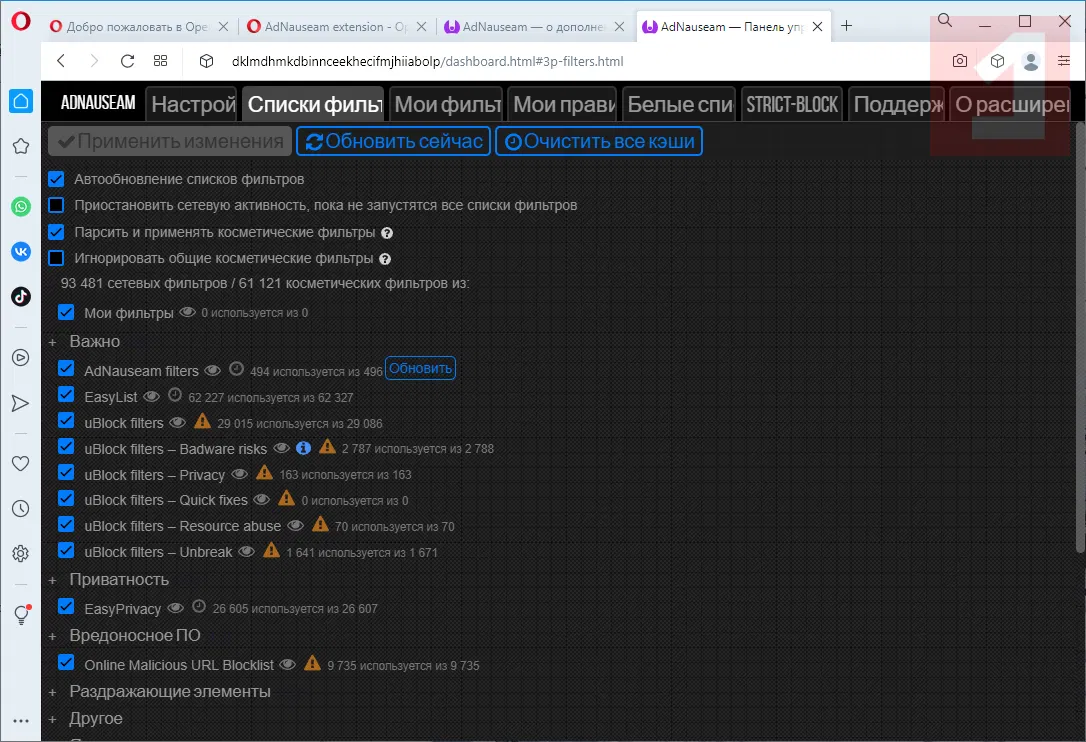Viewport: 1086px width, 742px height.
Task: Collapse the Вредоносное ПО section
Action: pyautogui.click(x=134, y=635)
